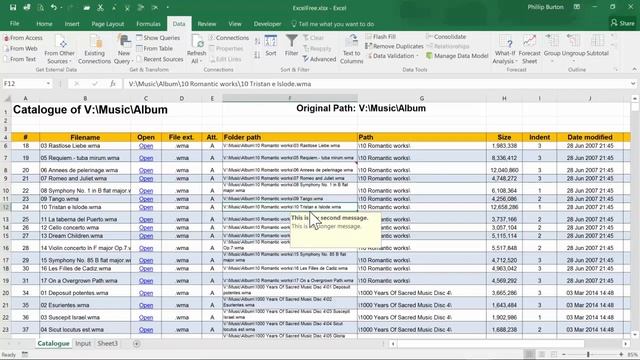The height and width of the screenshot is (360, 640).
Task: Click Advanced filter option
Action: tap(319, 59)
